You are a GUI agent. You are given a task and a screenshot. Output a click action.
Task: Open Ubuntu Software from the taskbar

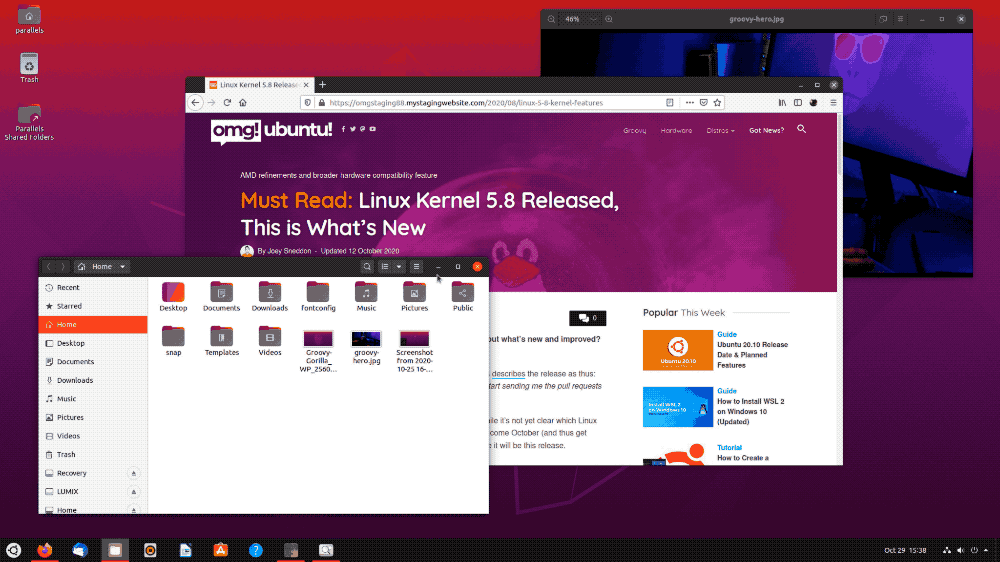tap(221, 550)
